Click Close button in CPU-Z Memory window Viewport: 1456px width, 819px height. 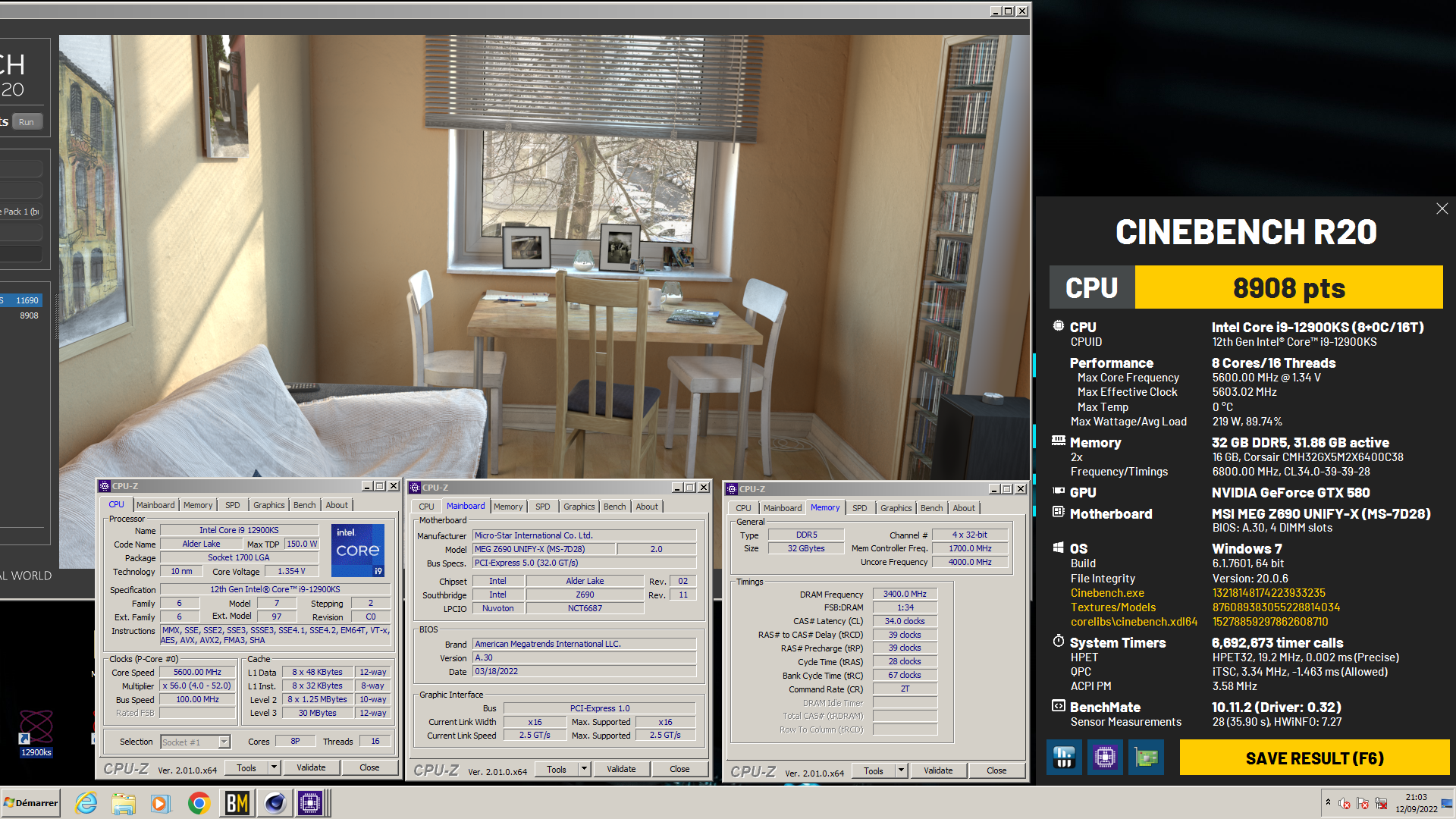(x=996, y=770)
